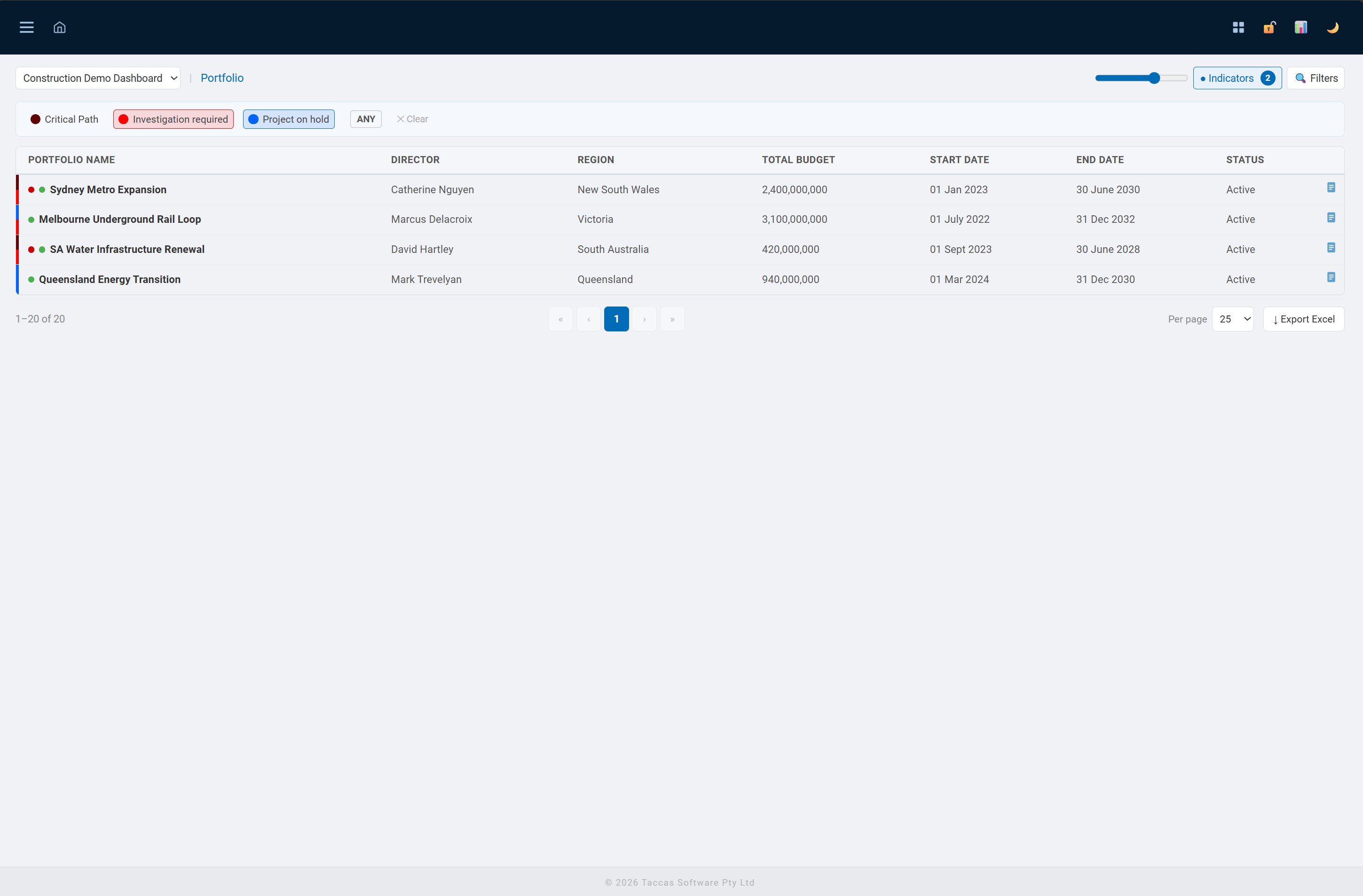The height and width of the screenshot is (896, 1363).
Task: Click the 31 Dec 2032 end date
Action: click(x=1105, y=219)
